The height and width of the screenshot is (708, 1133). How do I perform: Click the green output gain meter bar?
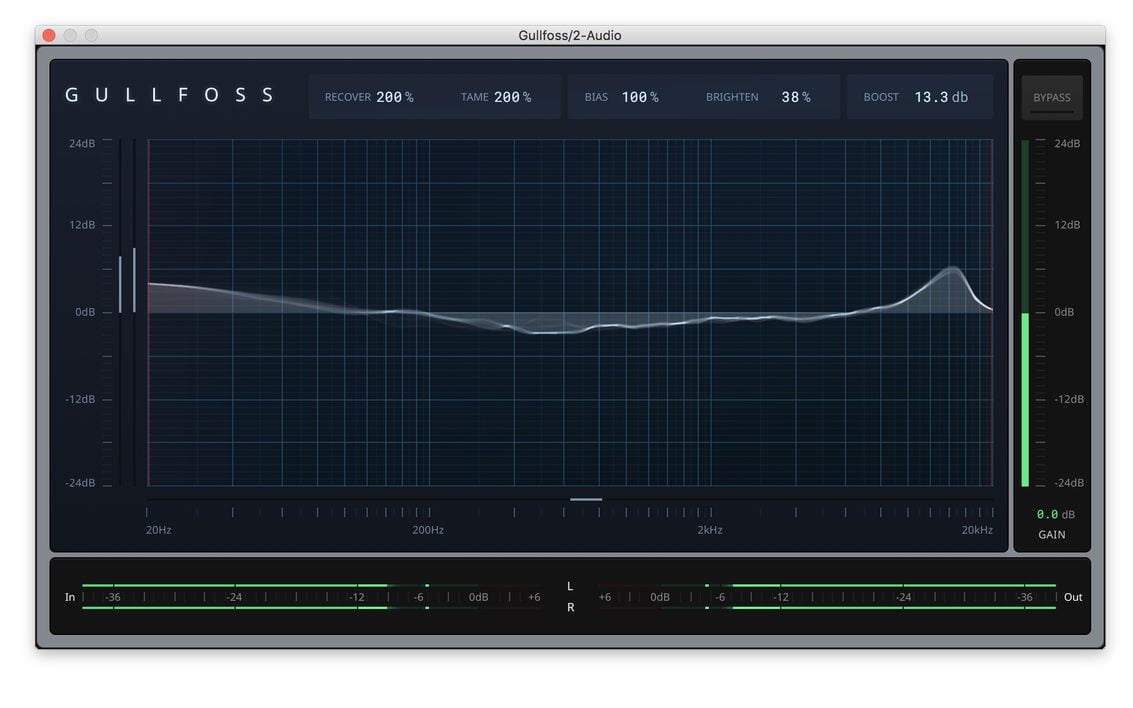[1025, 399]
